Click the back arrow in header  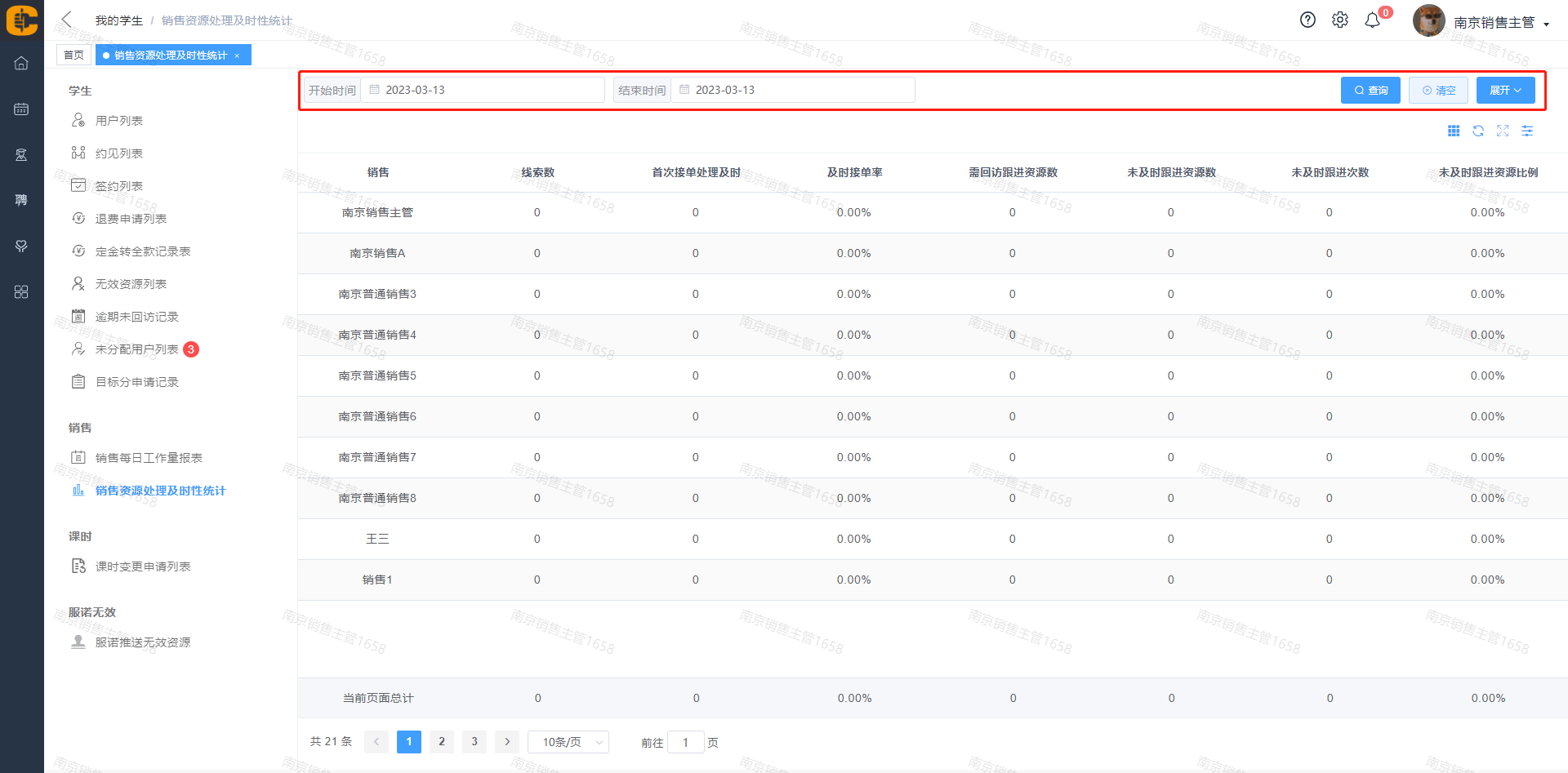[67, 20]
